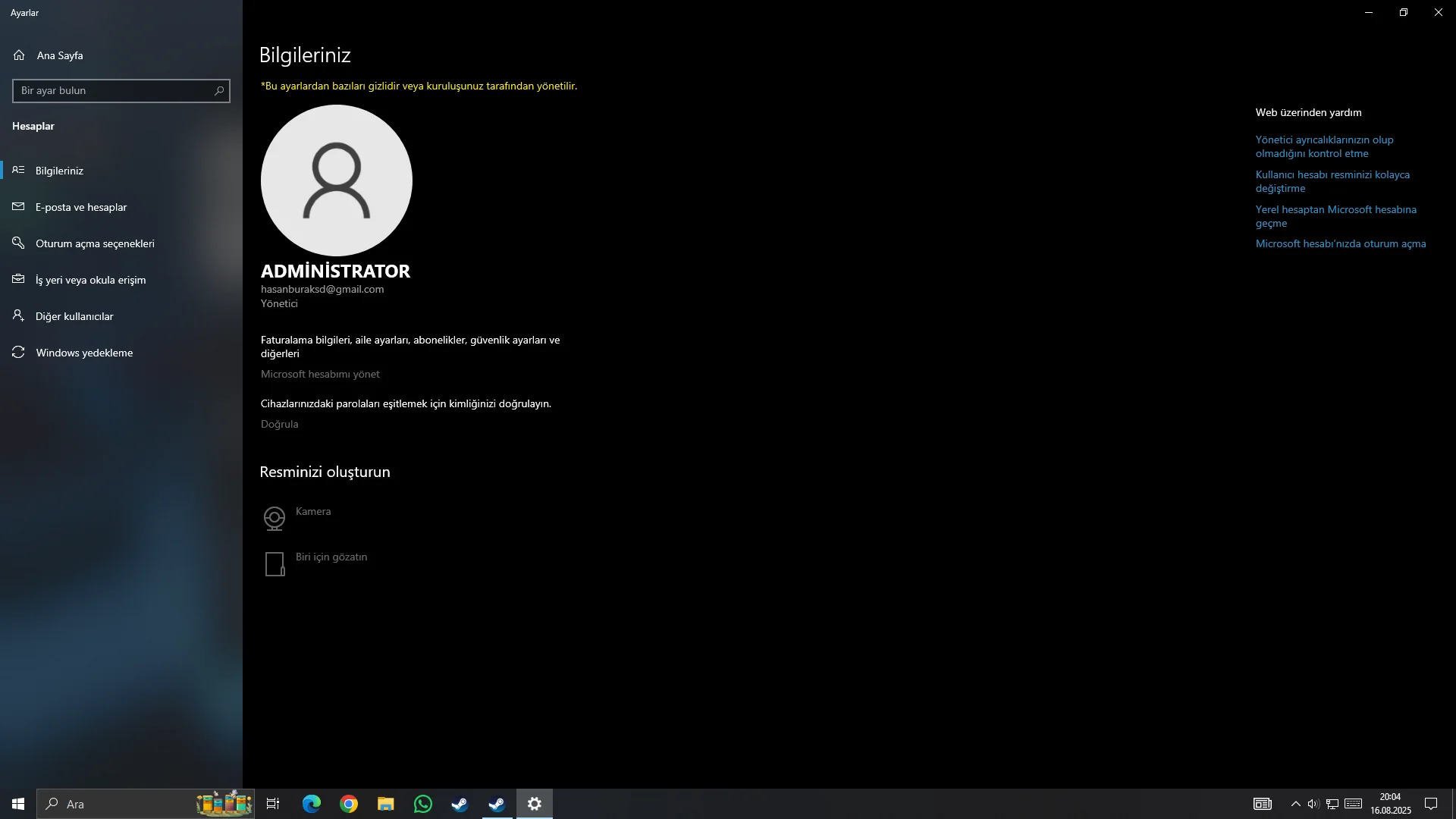Click the Windows yedekleme sync icon
1456x819 pixels.
19,353
